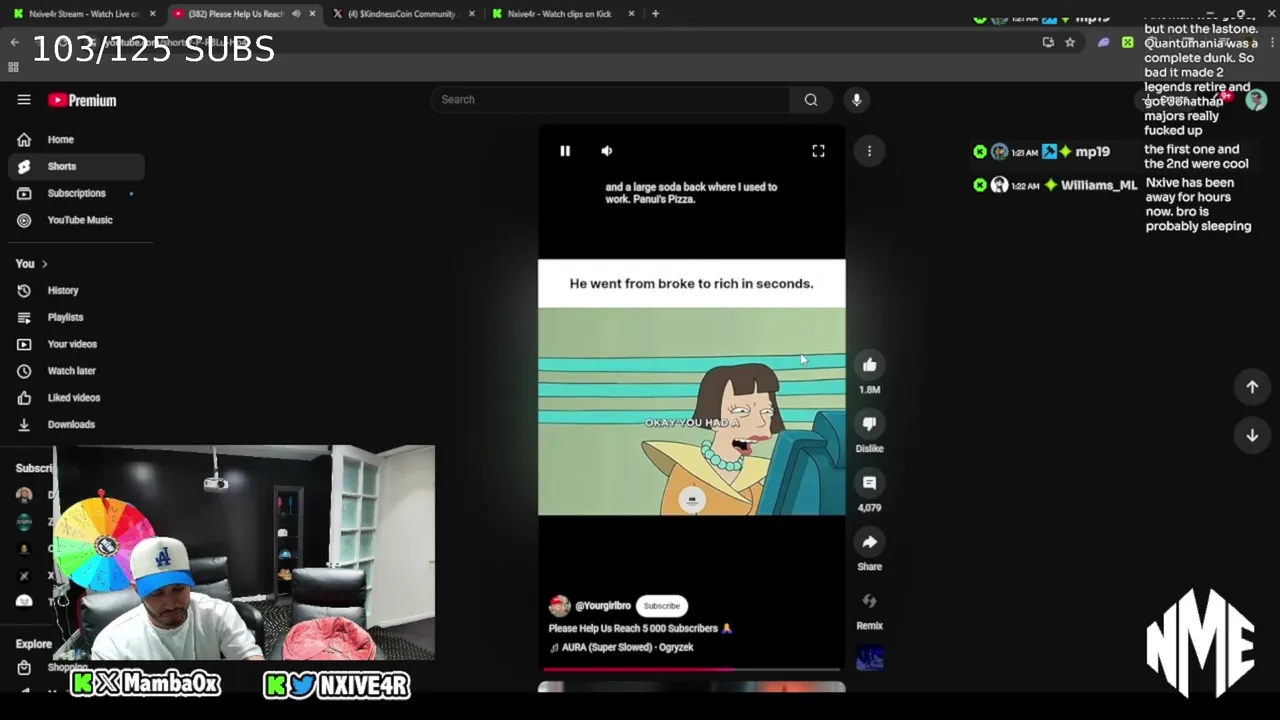Open the green Kick extension icon
The width and height of the screenshot is (1280, 720).
point(1128,42)
